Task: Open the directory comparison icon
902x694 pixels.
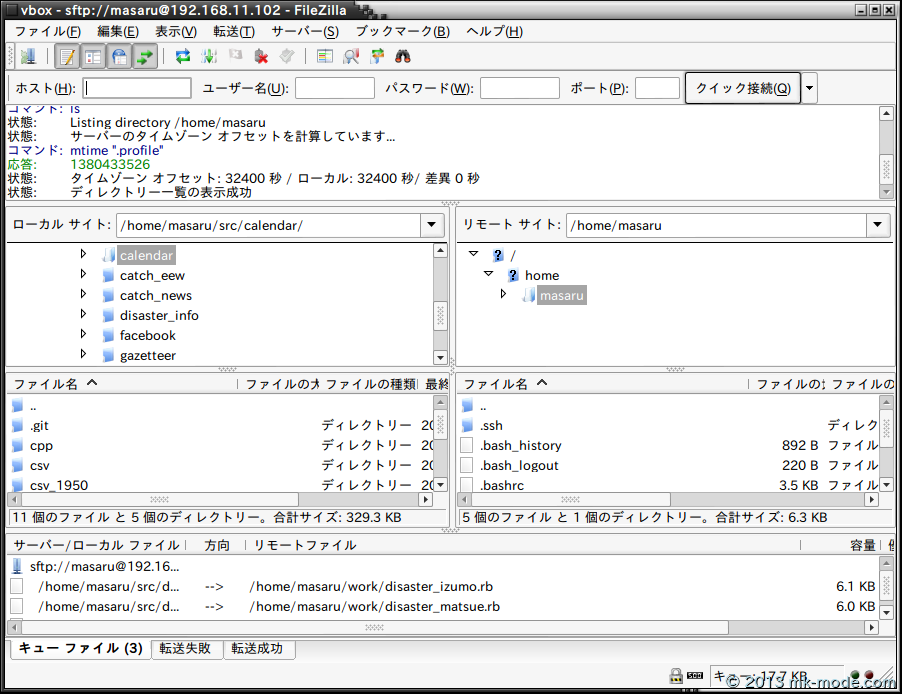Action: tap(324, 57)
